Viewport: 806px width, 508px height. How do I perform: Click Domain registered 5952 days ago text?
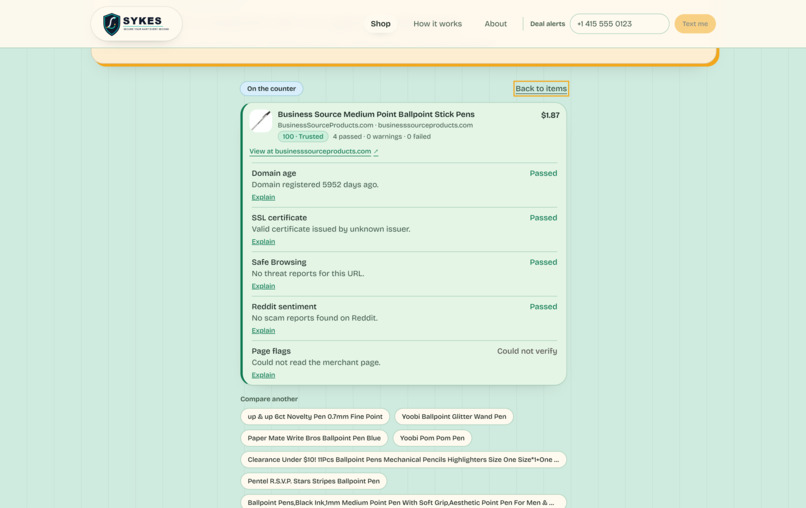click(315, 185)
